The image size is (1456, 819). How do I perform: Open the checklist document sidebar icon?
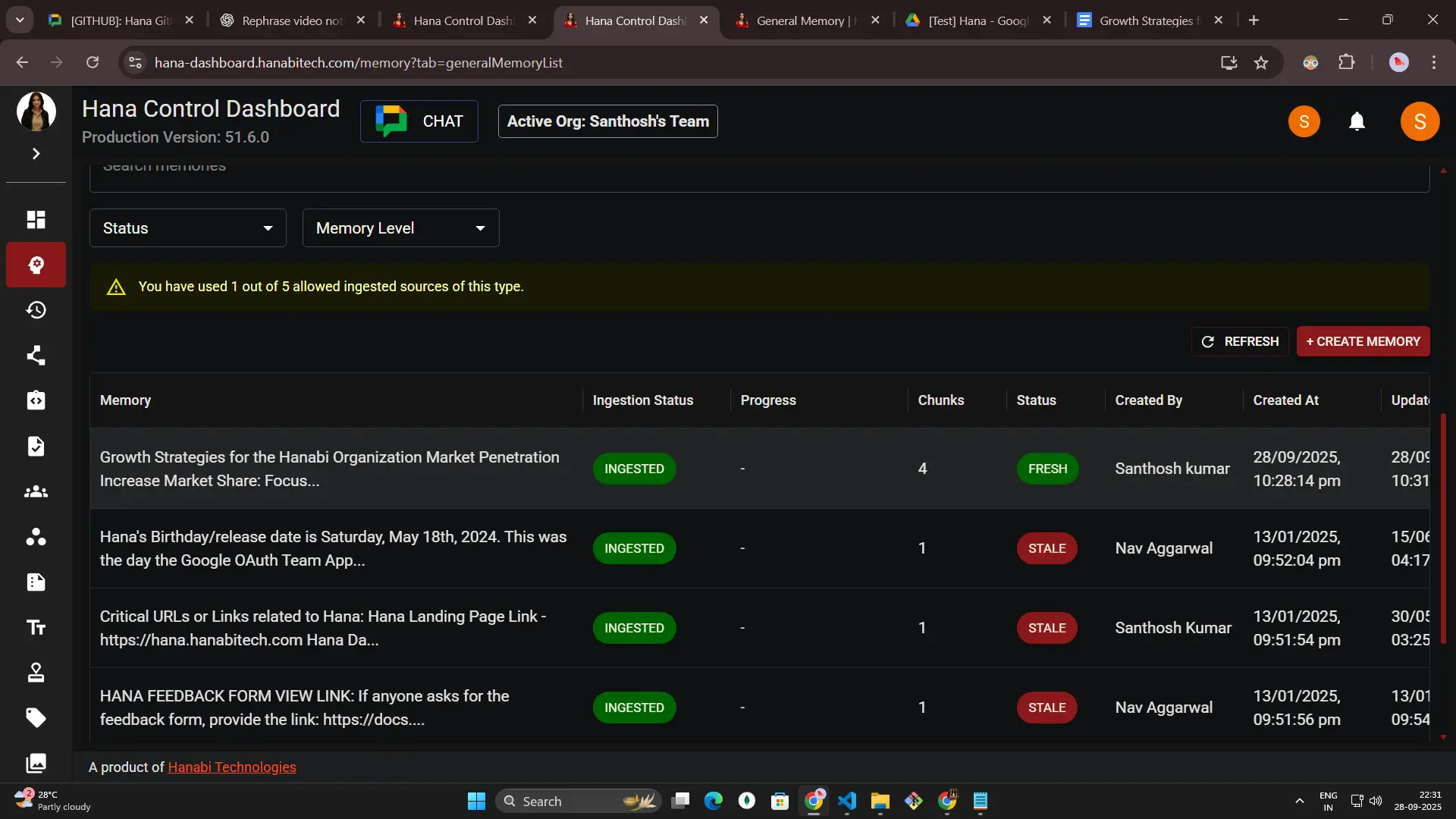(x=36, y=446)
